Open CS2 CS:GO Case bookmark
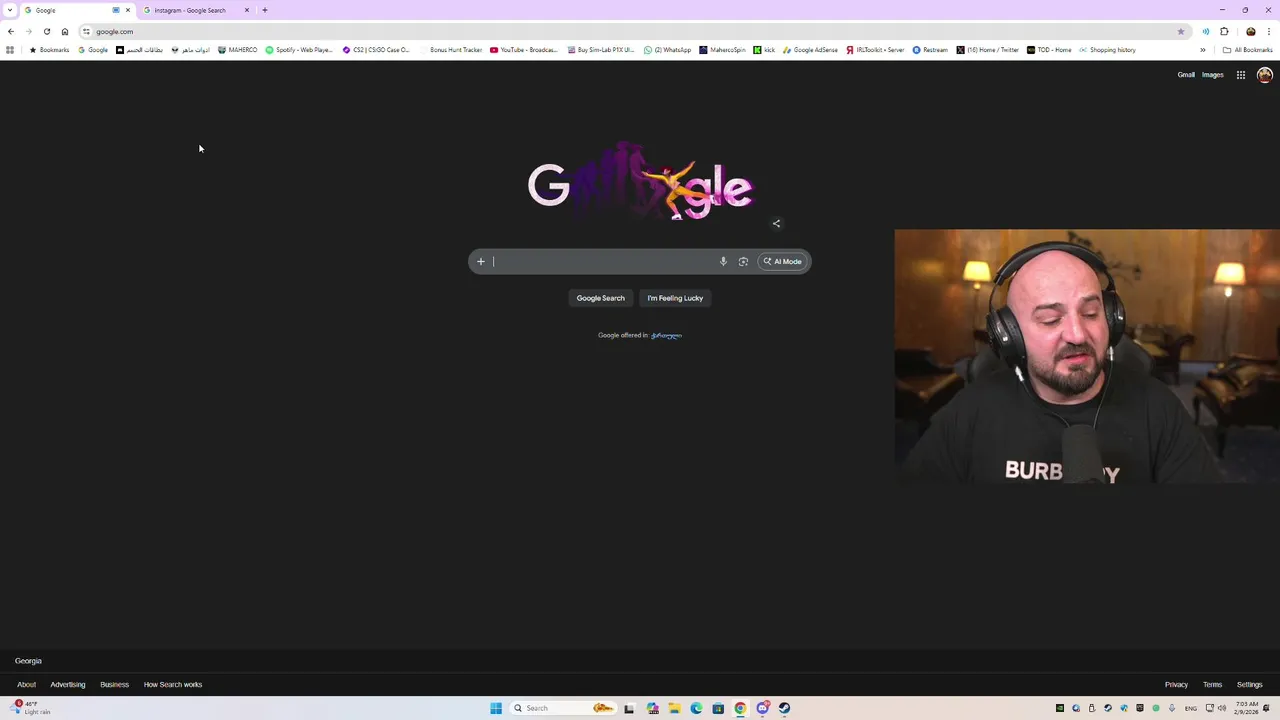 pyautogui.click(x=376, y=50)
